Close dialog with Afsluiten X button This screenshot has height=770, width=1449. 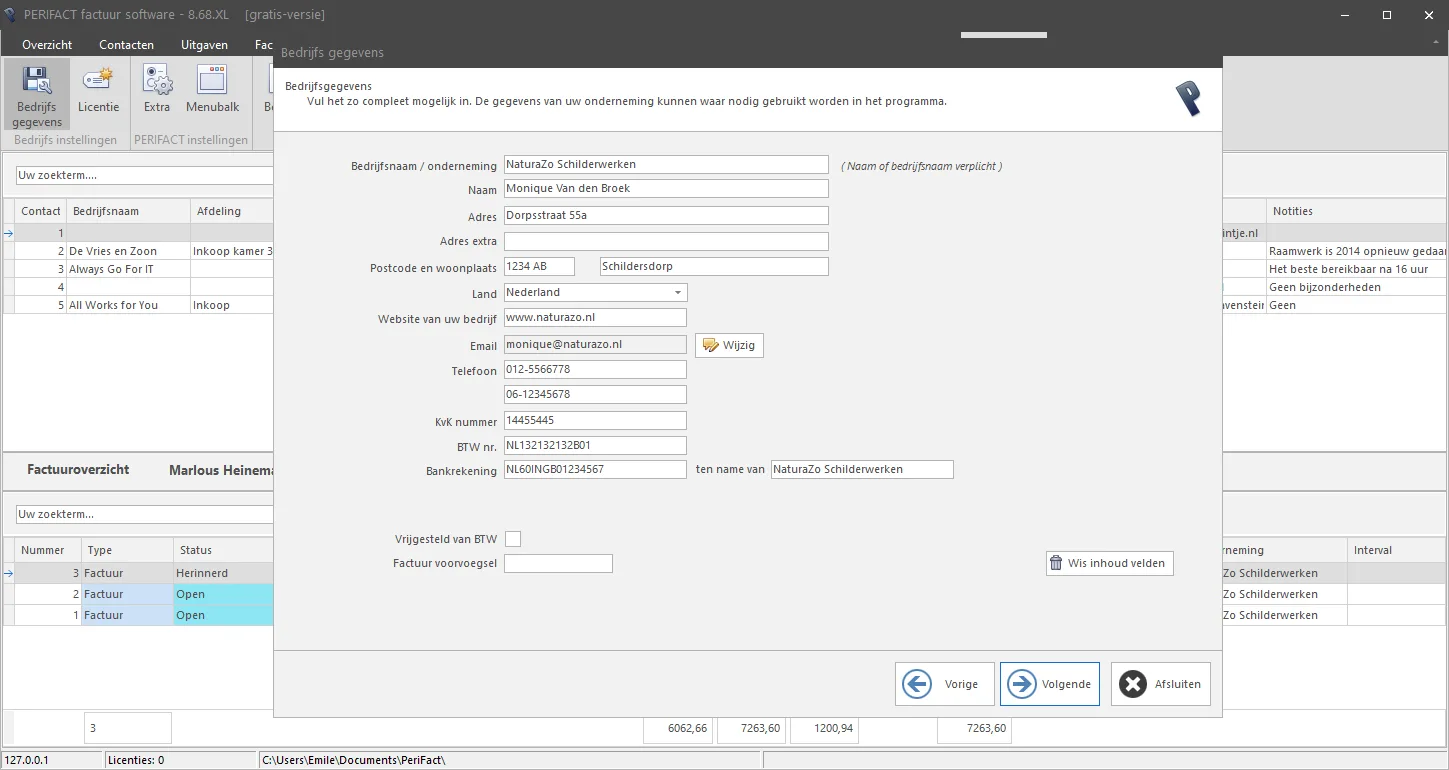click(1161, 684)
